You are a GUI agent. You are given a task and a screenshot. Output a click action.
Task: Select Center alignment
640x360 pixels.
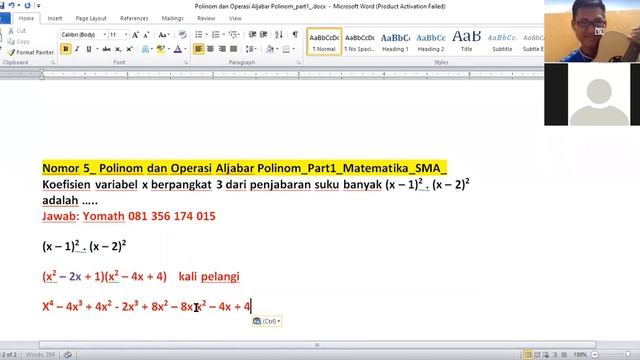pos(210,49)
